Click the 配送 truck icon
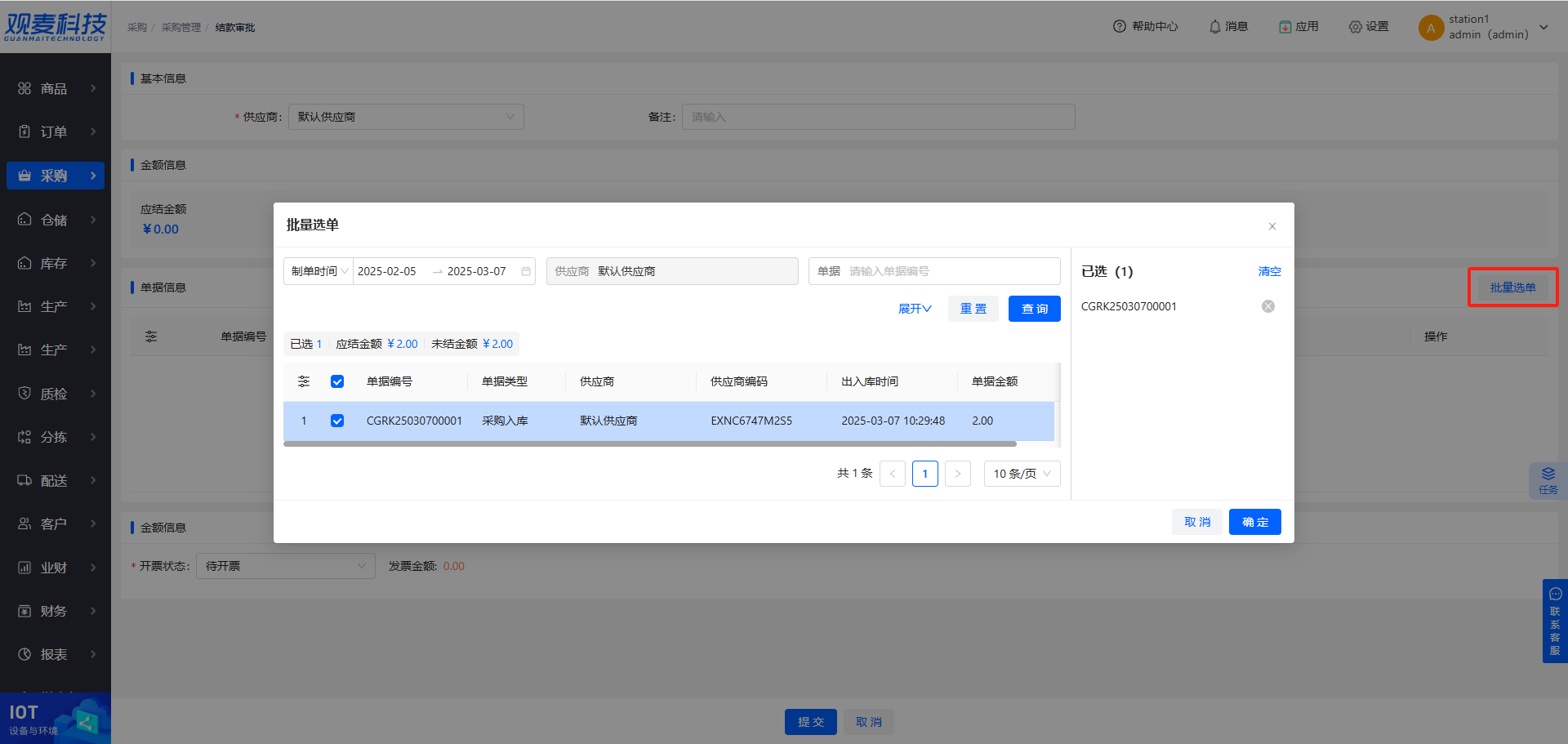The image size is (1568, 744). tap(24, 480)
